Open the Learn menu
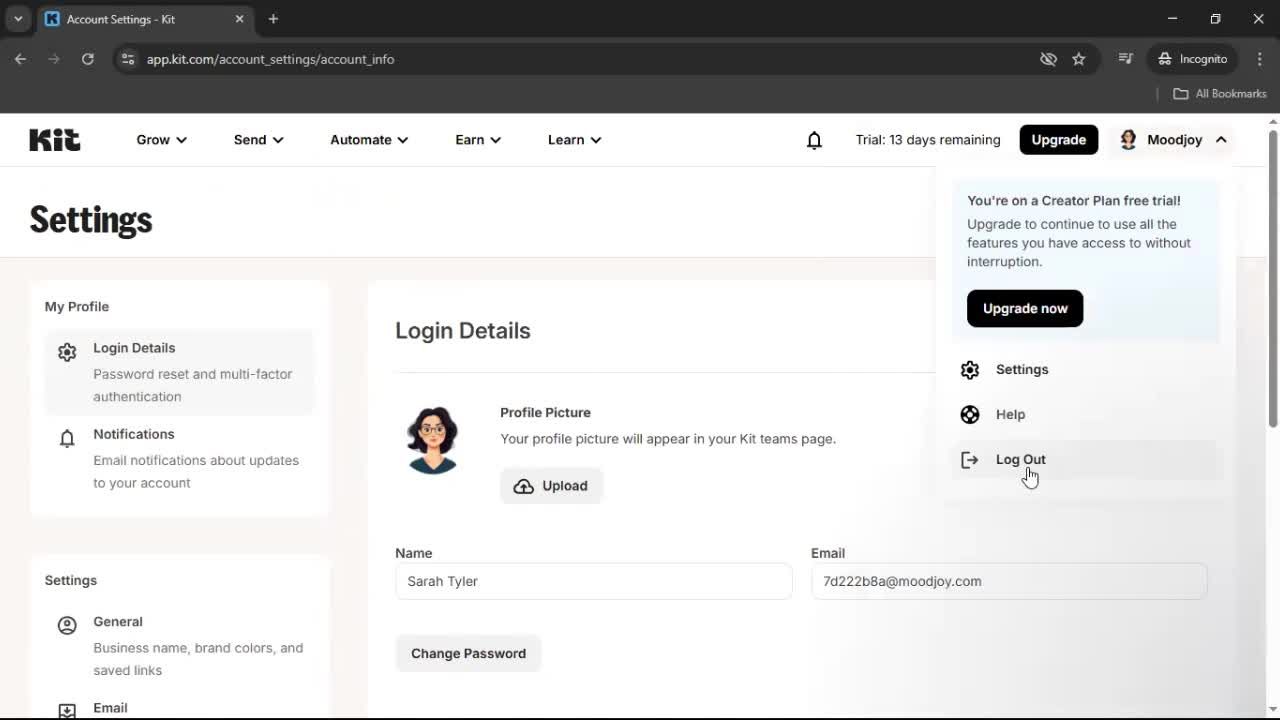Viewport: 1280px width, 720px height. click(x=573, y=140)
